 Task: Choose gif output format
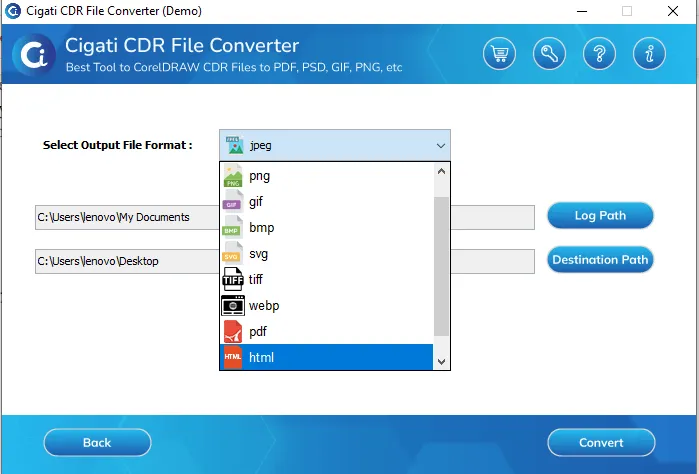click(326, 202)
